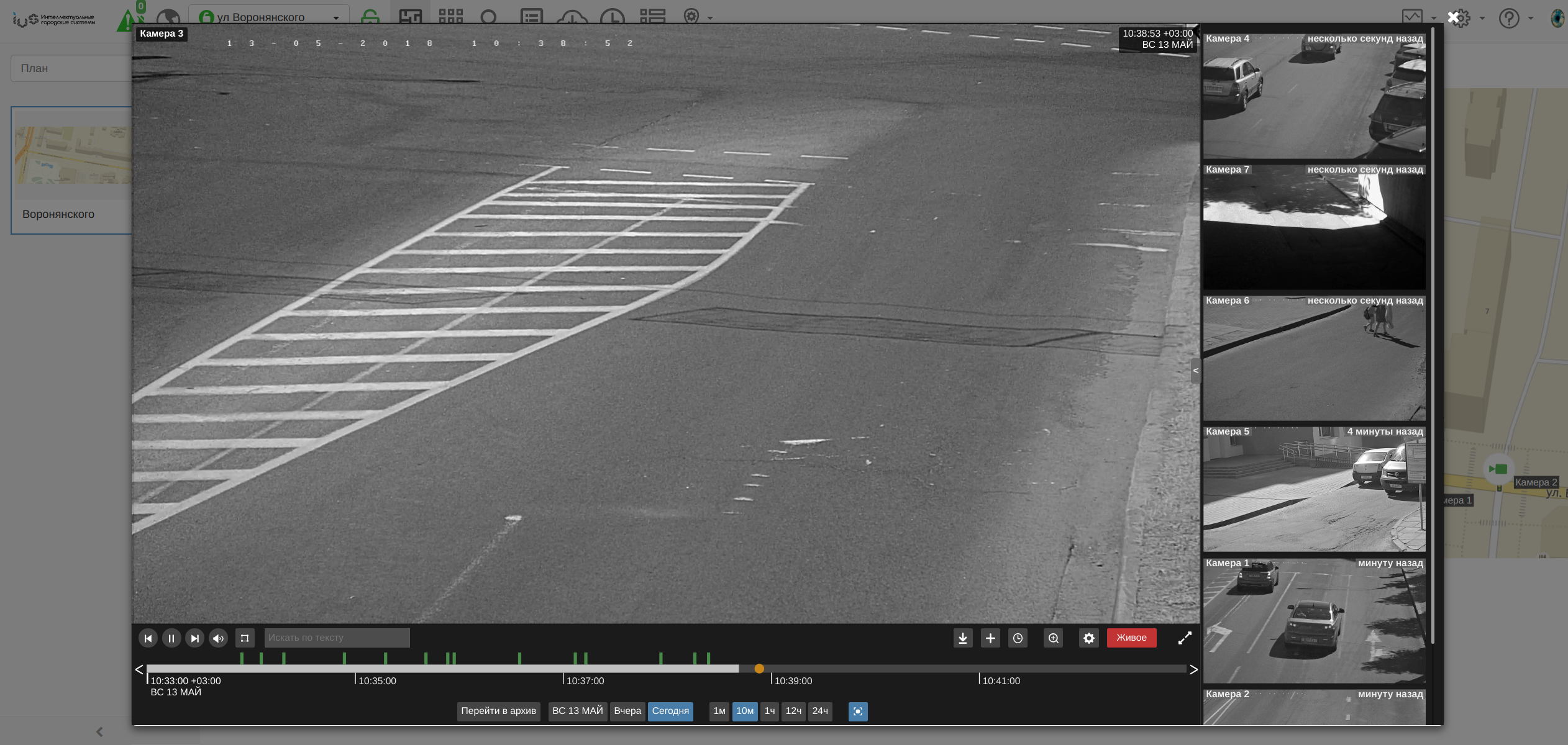Open the help question mark icon
This screenshot has width=1568, height=745.
[1509, 18]
